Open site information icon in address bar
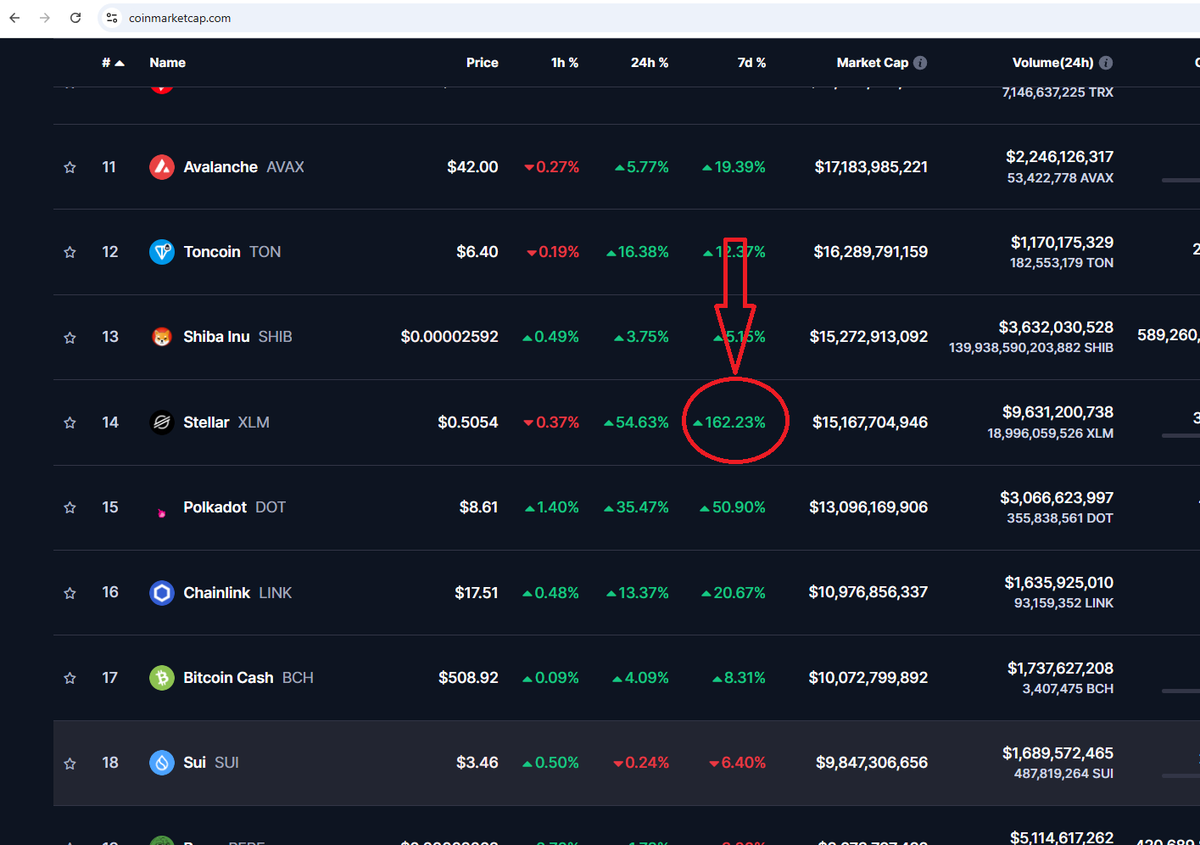The image size is (1200, 845). (112, 18)
